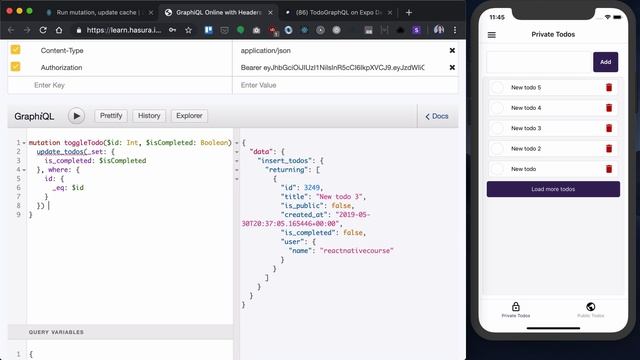The image size is (640, 360).
Task: Open the purple S extension
Action: point(416,30)
